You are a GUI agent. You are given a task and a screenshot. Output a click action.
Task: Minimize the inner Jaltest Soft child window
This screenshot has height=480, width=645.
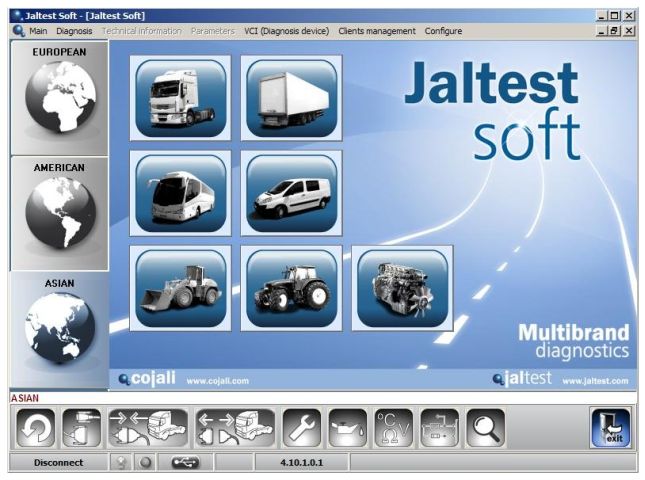tap(601, 30)
